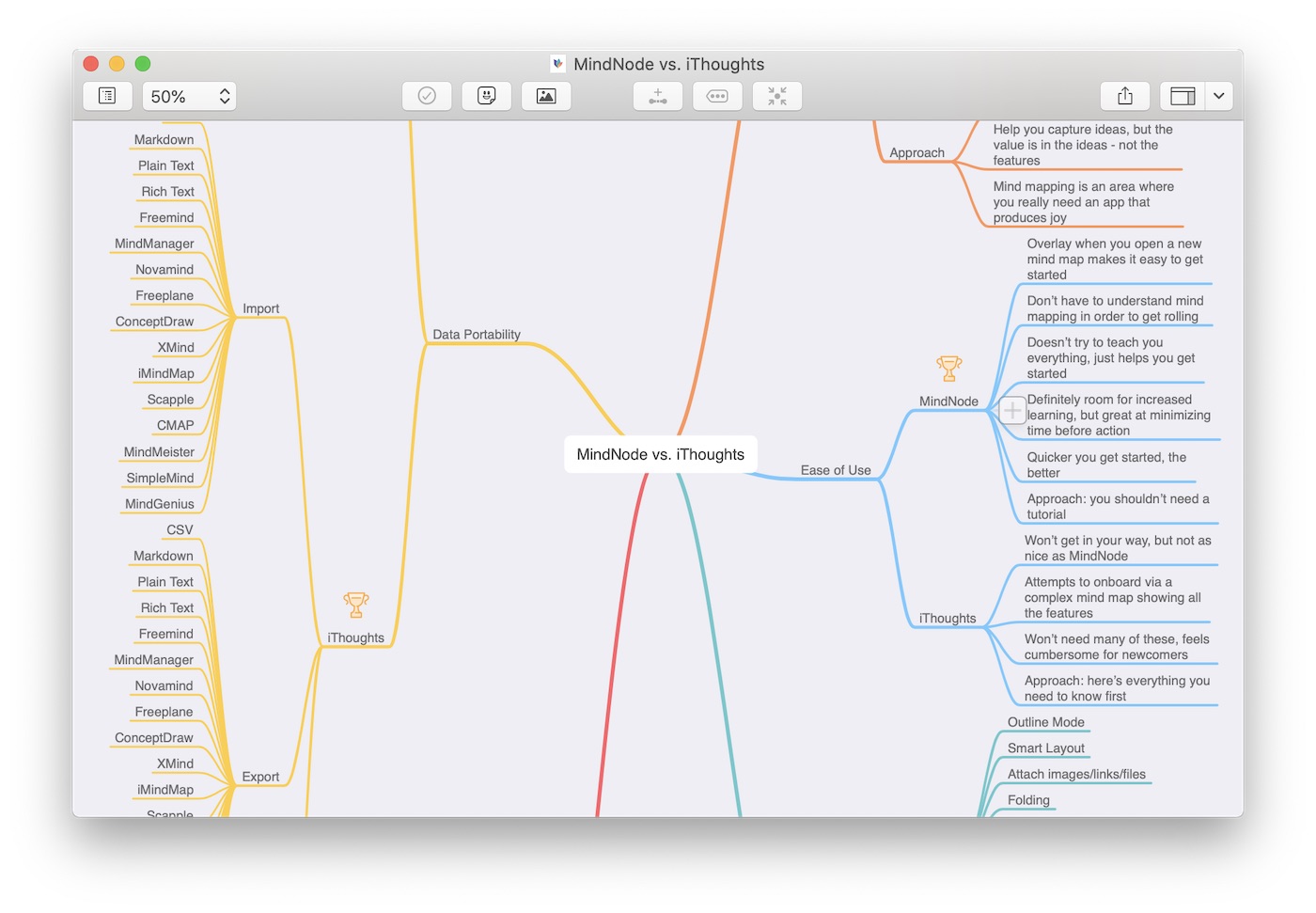This screenshot has height=913, width=1316.
Task: Toggle the inspector sidebar panel button
Action: [x=1183, y=96]
